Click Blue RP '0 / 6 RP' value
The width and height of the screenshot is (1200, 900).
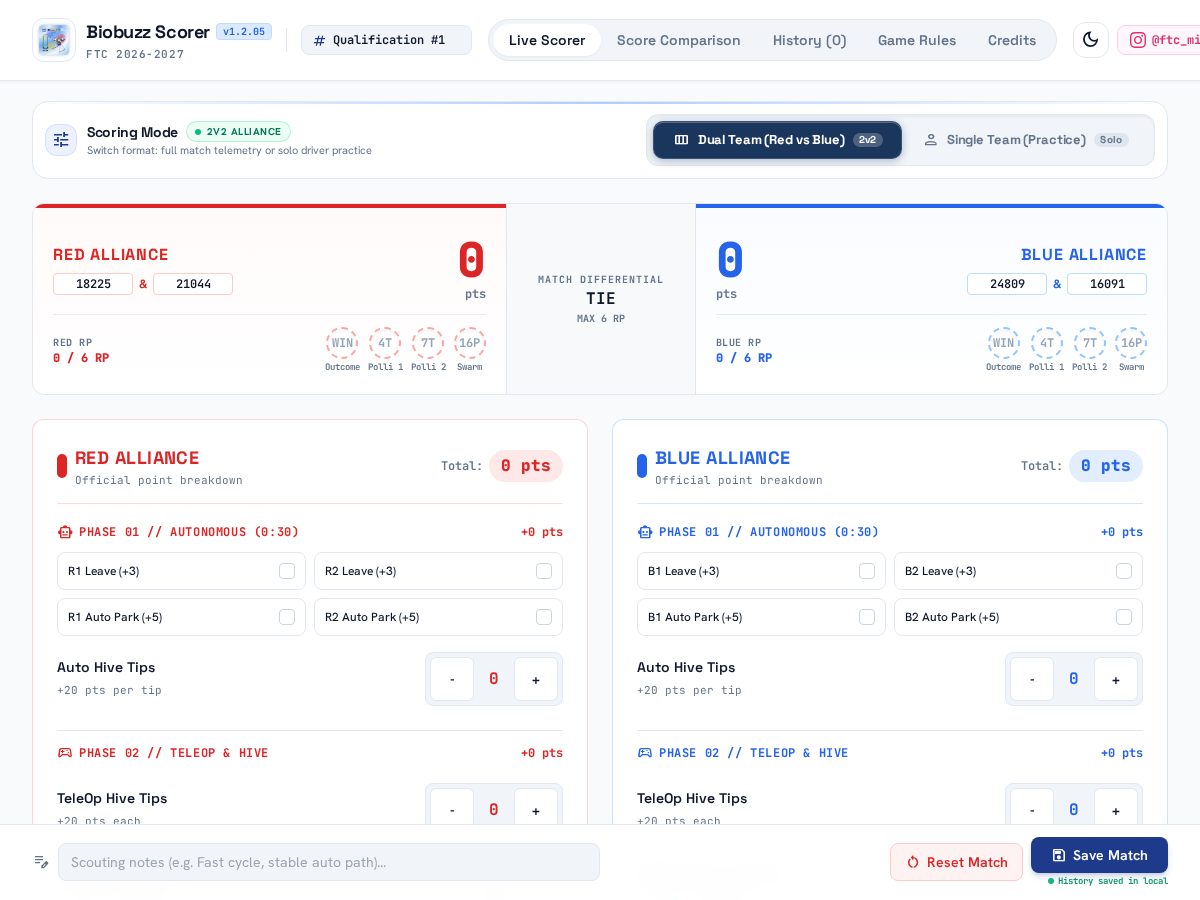tap(744, 358)
